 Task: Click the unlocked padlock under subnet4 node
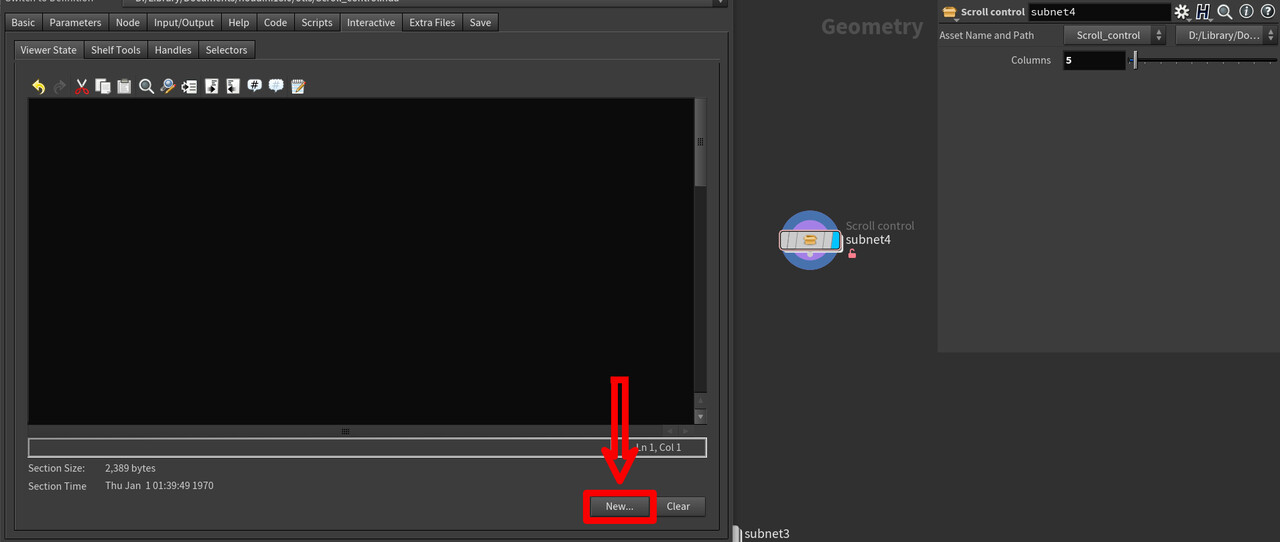[x=852, y=254]
